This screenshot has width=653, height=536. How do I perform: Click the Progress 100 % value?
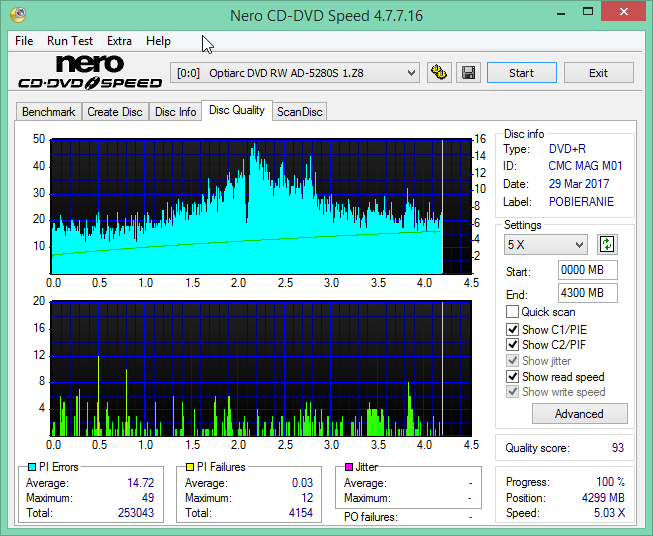tap(611, 482)
